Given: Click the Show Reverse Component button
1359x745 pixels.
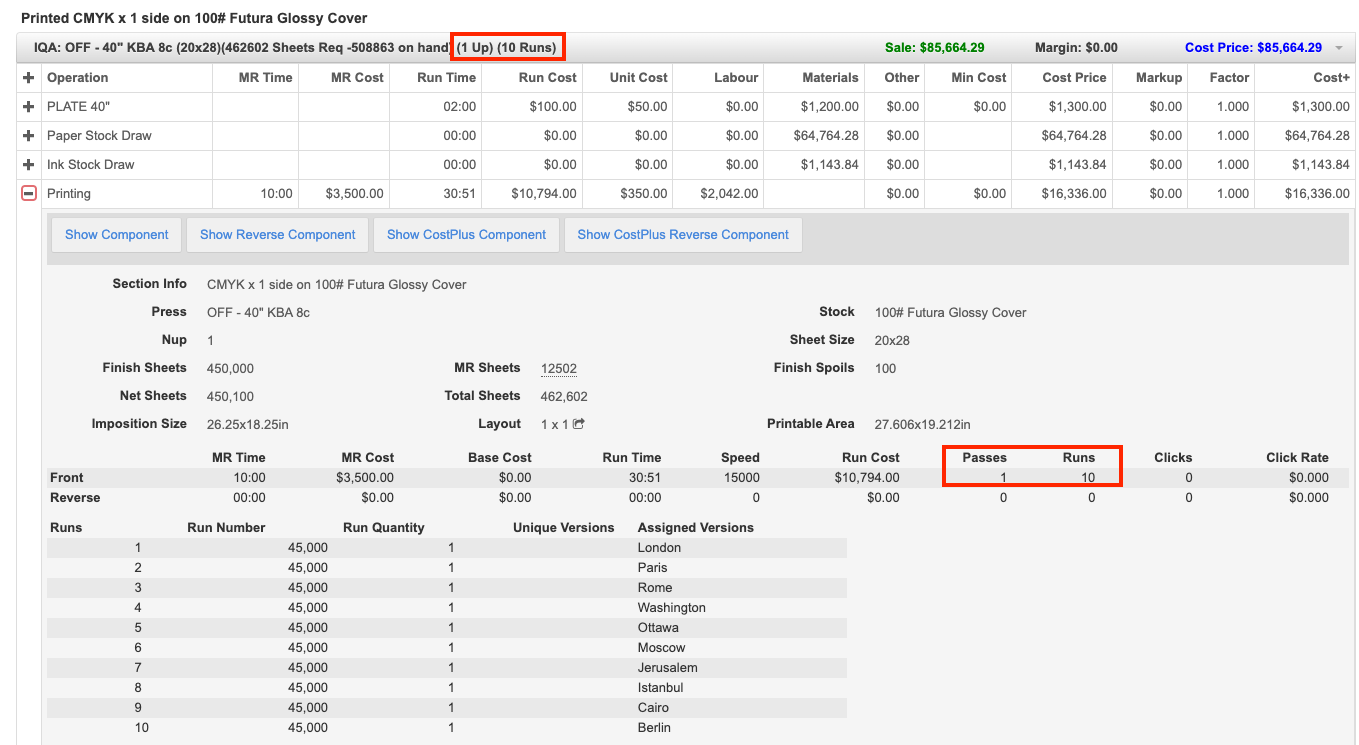Looking at the screenshot, I should pos(278,235).
